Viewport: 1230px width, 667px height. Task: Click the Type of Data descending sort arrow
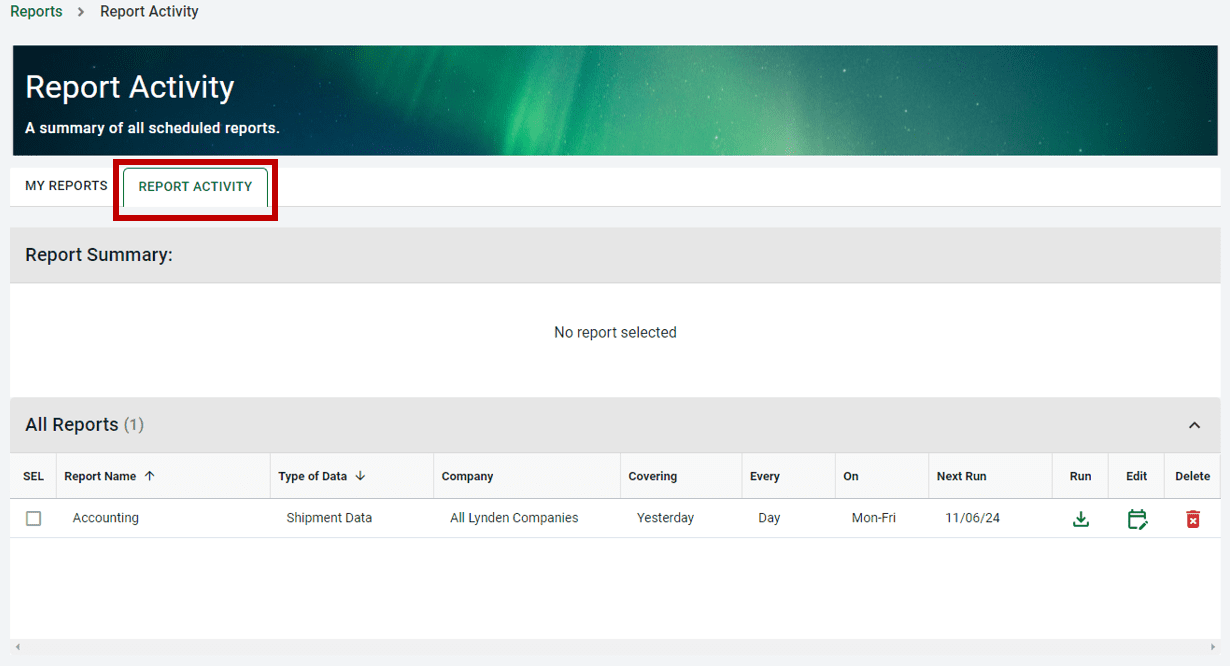[360, 476]
